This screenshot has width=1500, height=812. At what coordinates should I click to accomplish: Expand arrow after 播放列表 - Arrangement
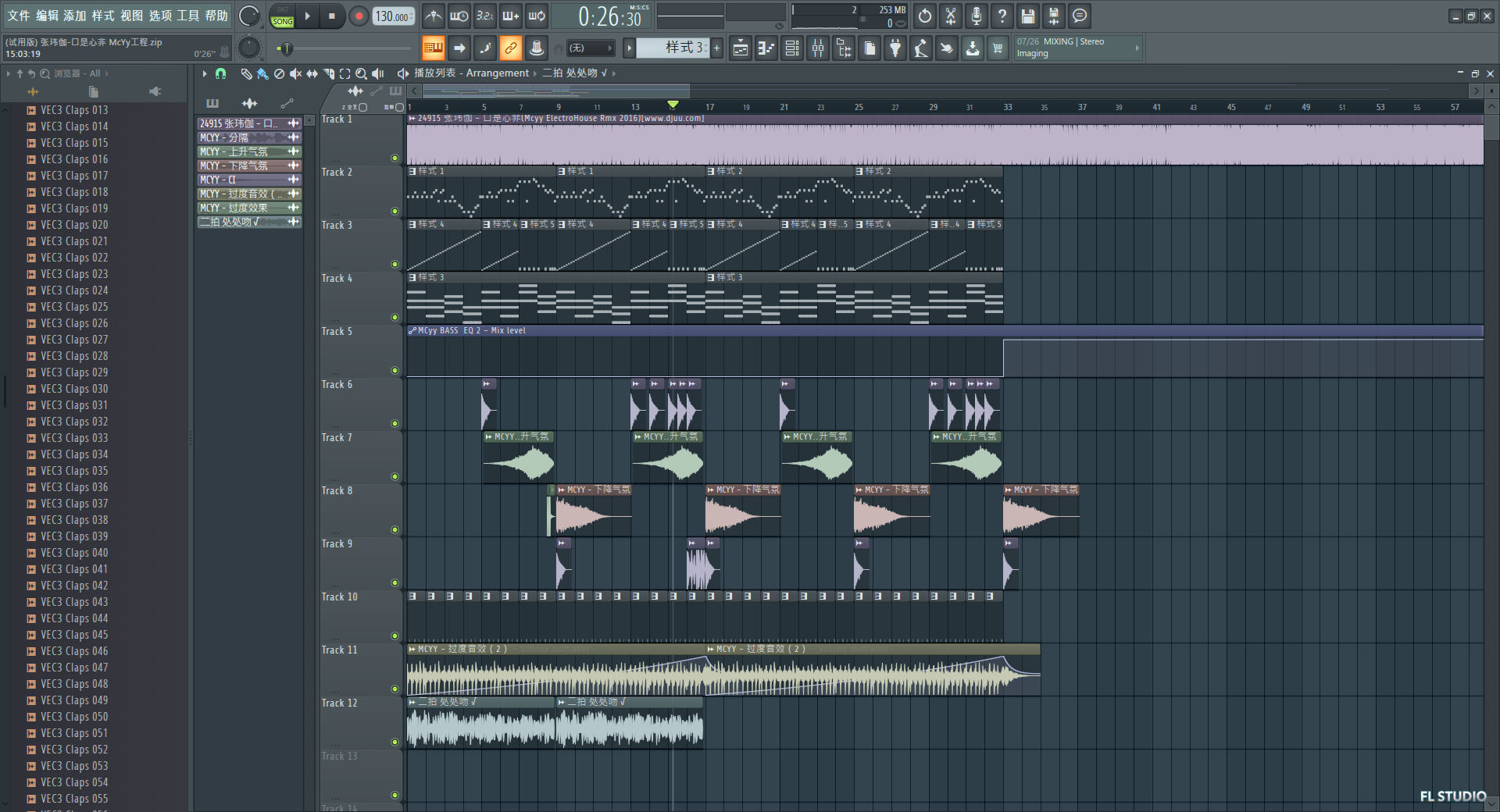[x=535, y=73]
